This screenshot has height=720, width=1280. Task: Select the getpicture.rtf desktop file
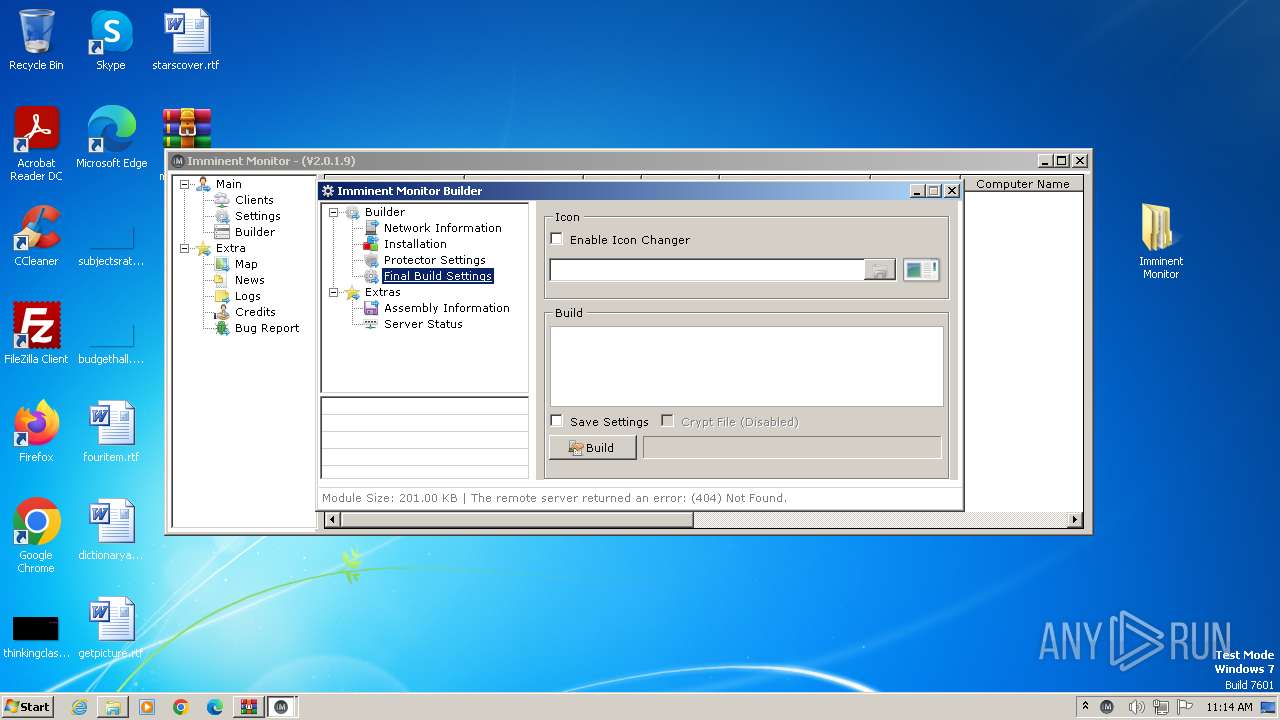coord(111,628)
